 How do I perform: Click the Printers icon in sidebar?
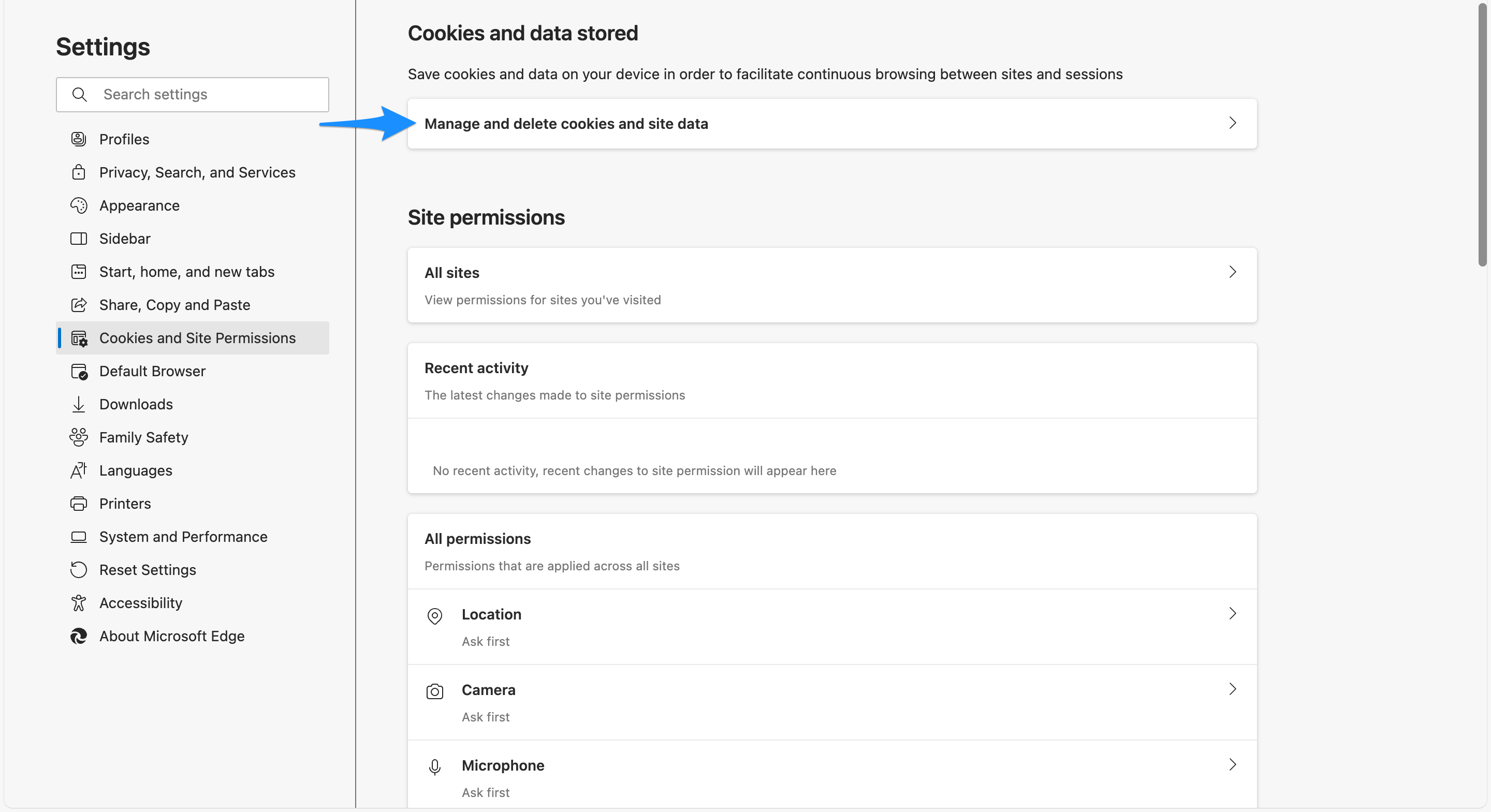coord(79,504)
